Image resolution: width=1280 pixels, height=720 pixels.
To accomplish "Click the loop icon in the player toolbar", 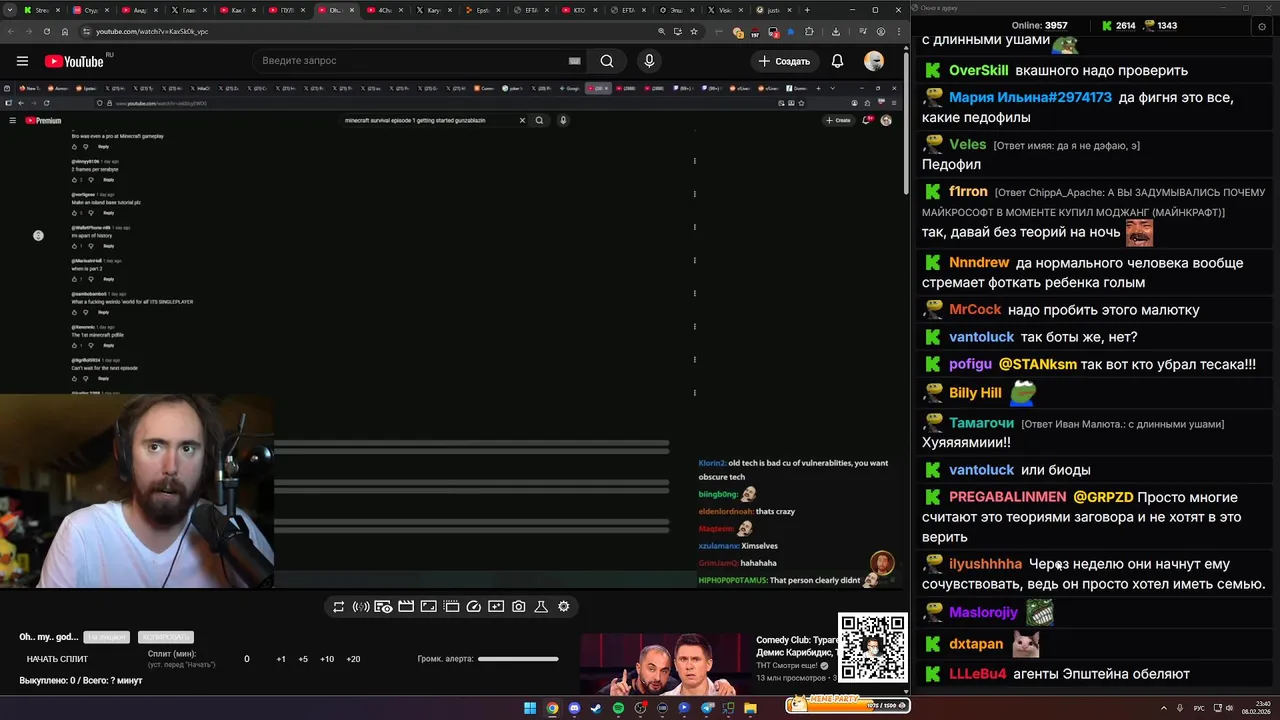I will [339, 607].
